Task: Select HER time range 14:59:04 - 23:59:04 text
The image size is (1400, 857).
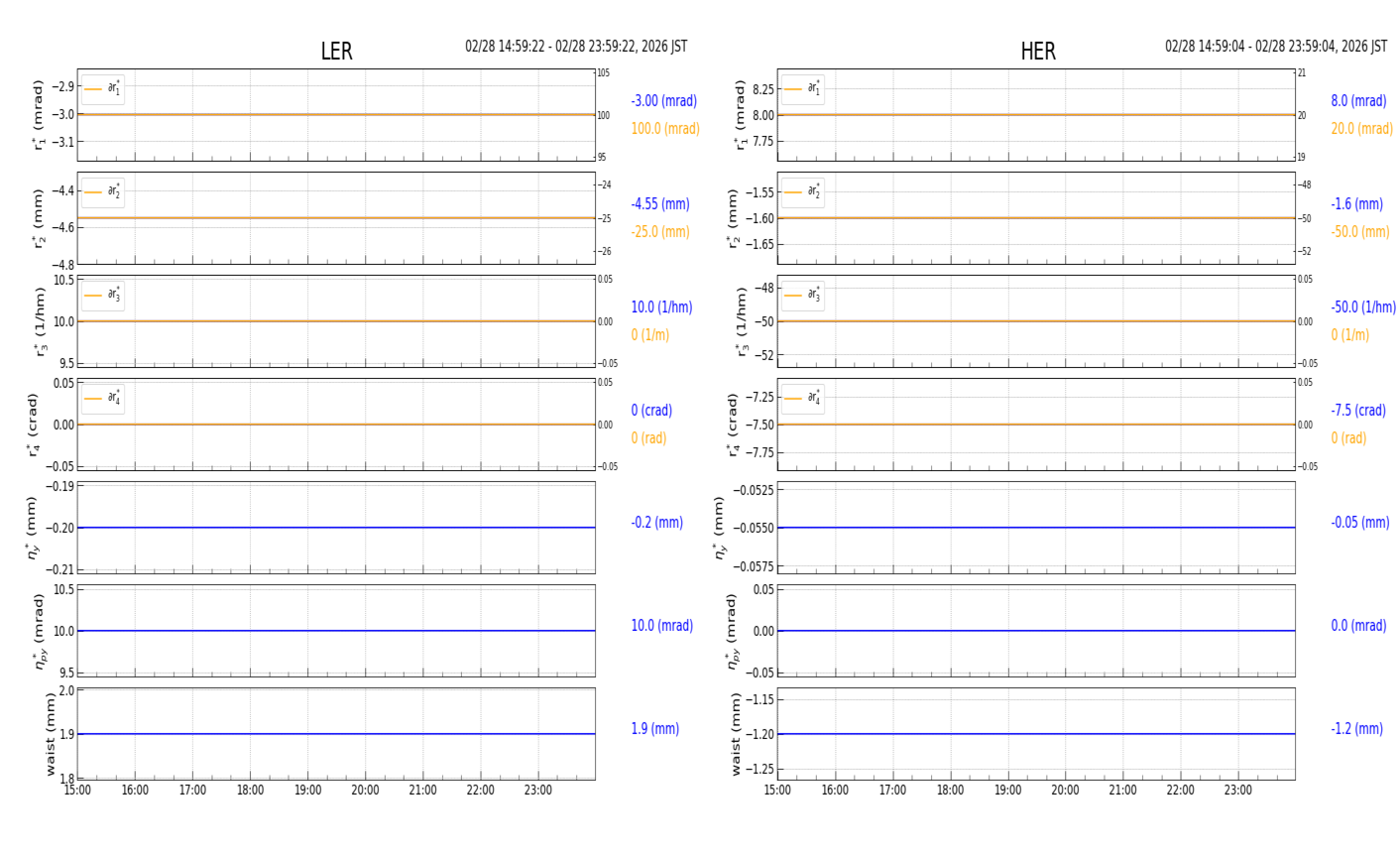Action: pos(1276,47)
